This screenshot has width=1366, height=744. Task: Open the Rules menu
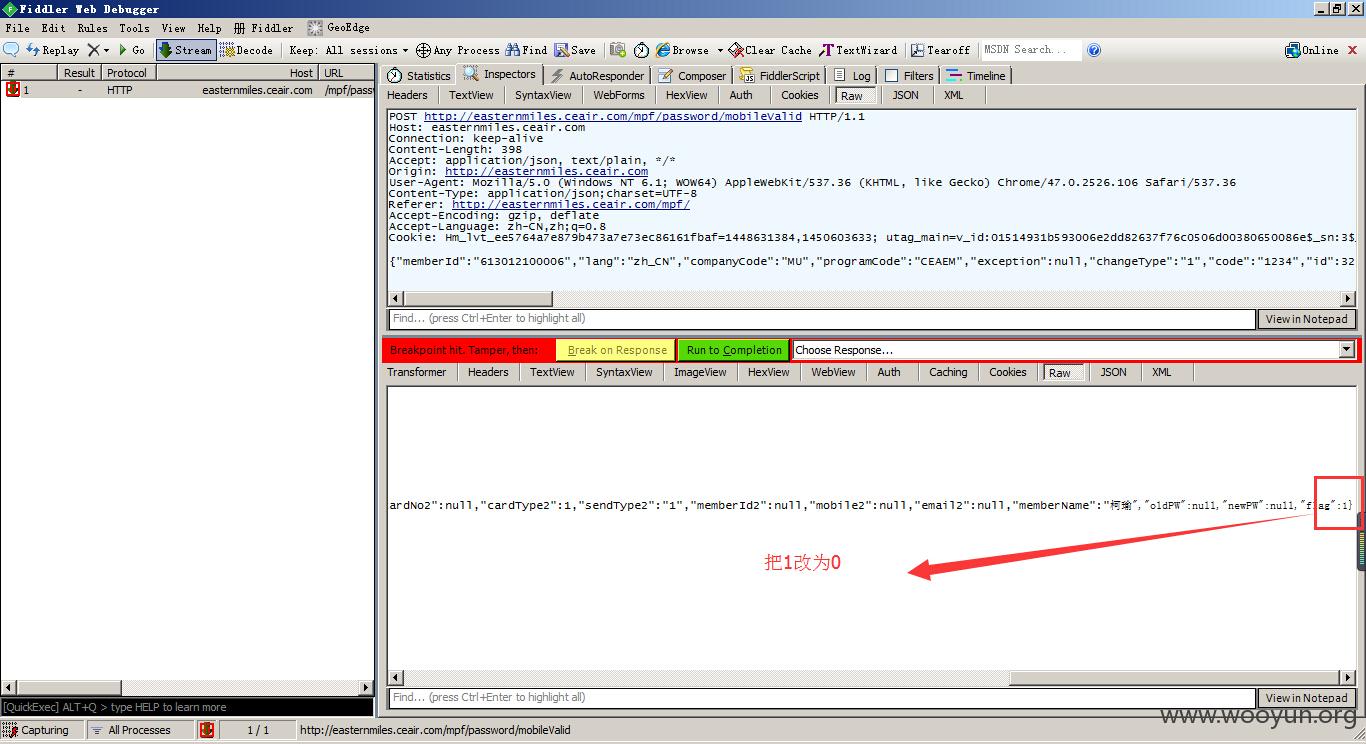93,28
